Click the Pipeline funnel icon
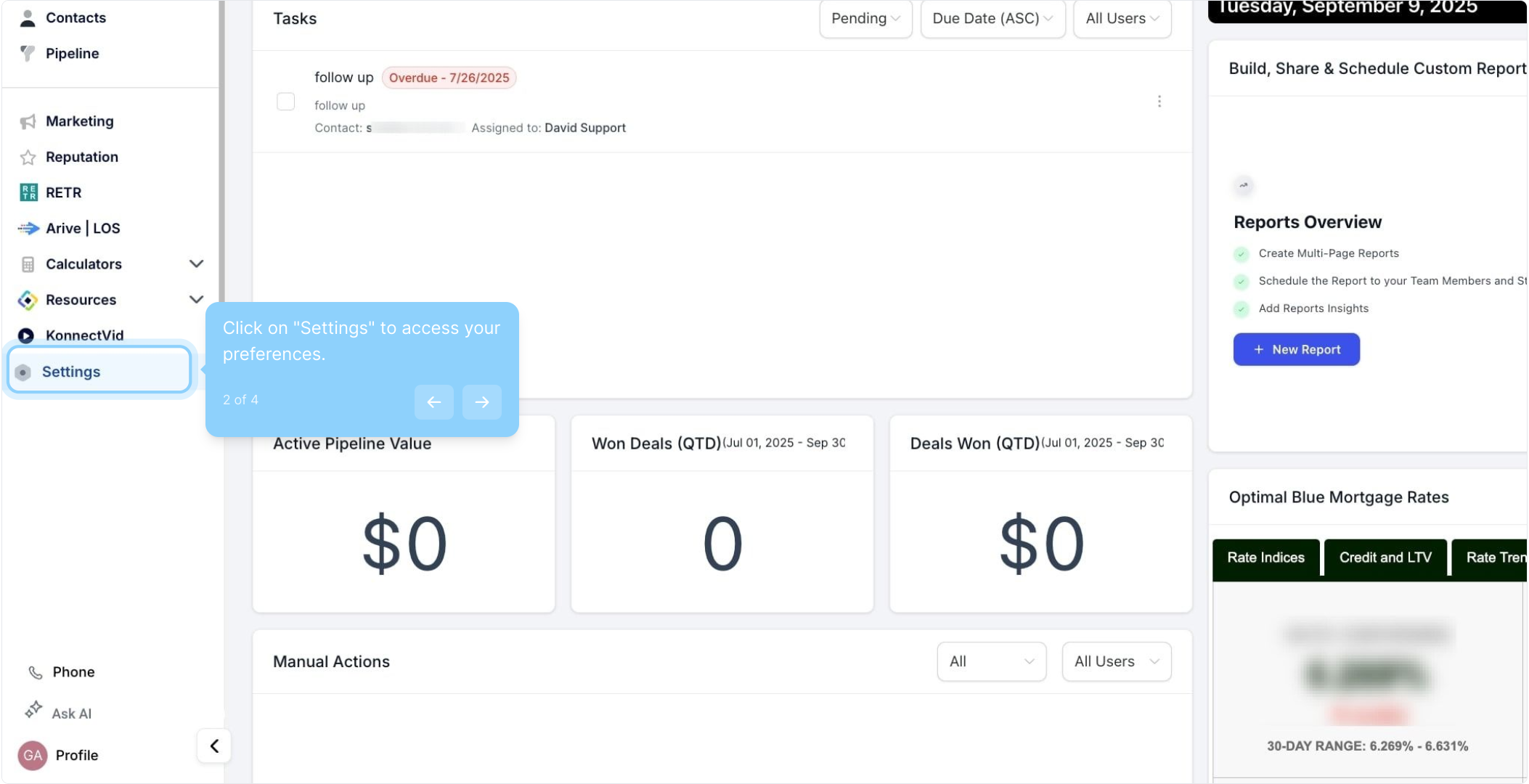This screenshot has width=1529, height=784. click(28, 53)
